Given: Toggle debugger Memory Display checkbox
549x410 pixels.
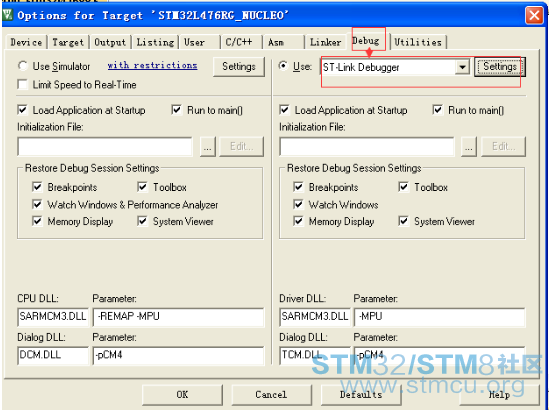Looking at the screenshot, I should [298, 221].
